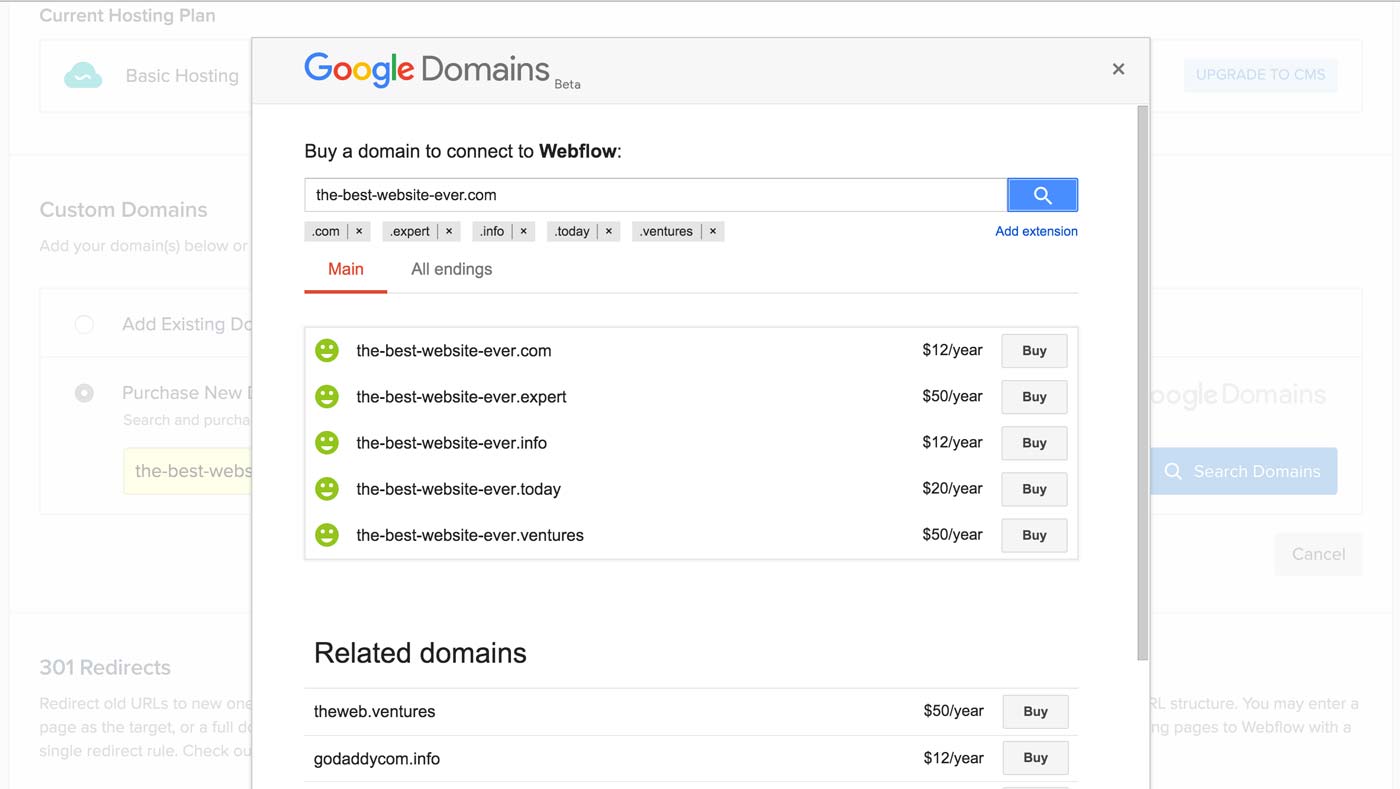Viewport: 1400px width, 789px height.
Task: Click the Google Domains logo
Action: coord(427,69)
